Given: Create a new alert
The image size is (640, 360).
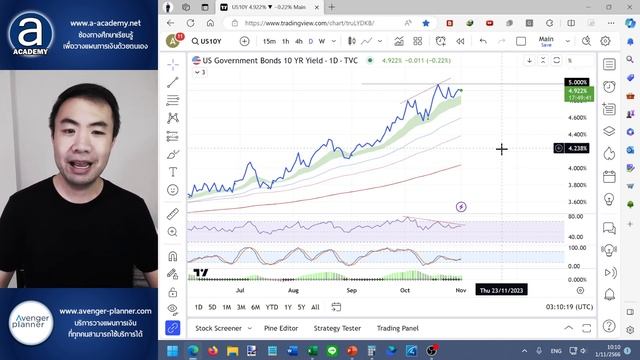Looking at the screenshot, I should click(x=440, y=41).
